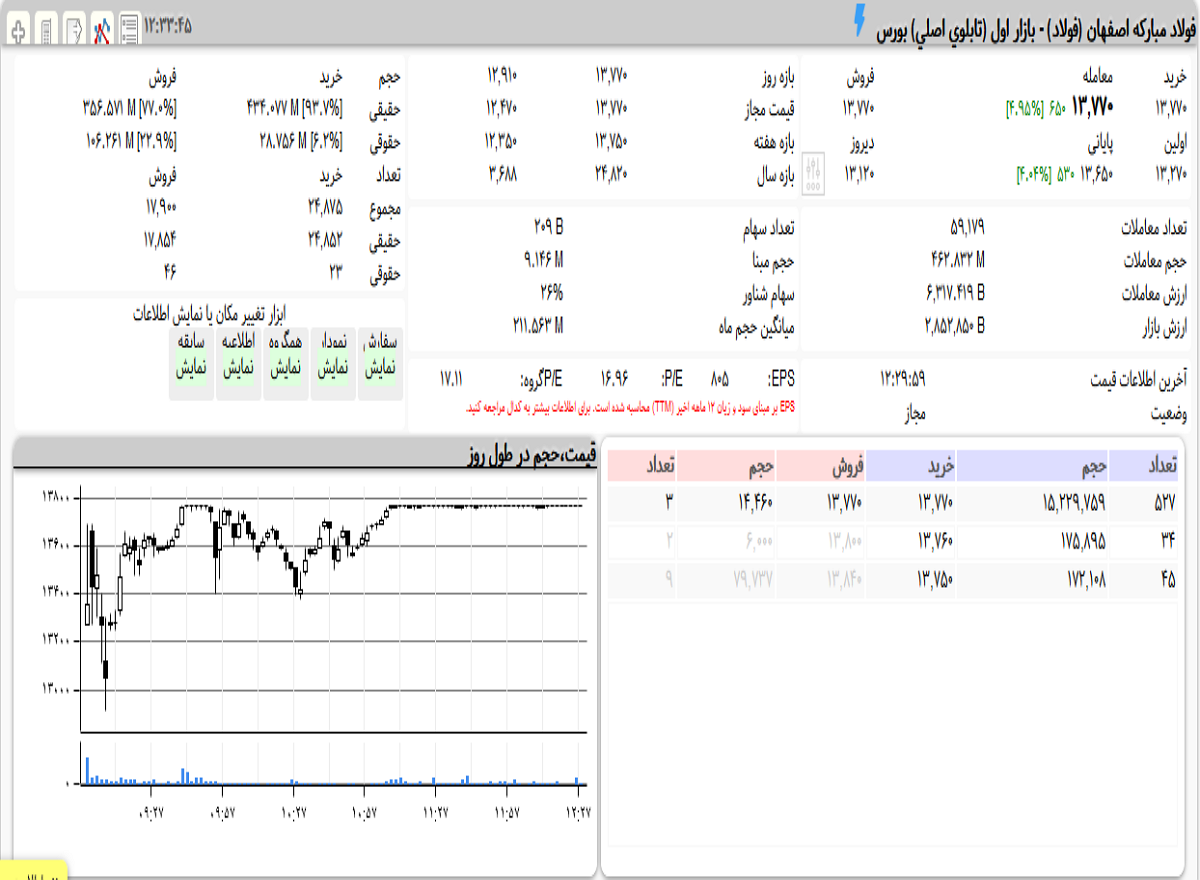Click the intraday candlestick price chart

click(332, 610)
